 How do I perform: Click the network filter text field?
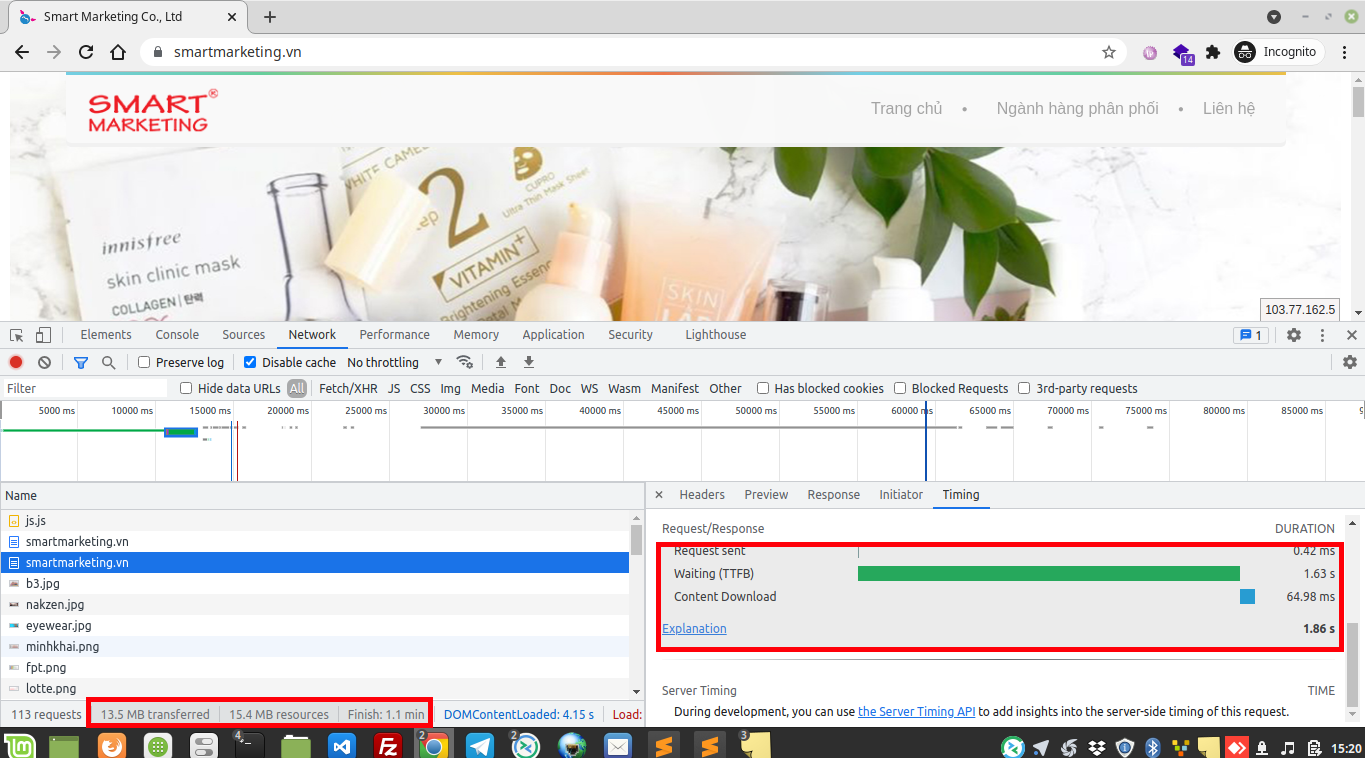pyautogui.click(x=85, y=388)
